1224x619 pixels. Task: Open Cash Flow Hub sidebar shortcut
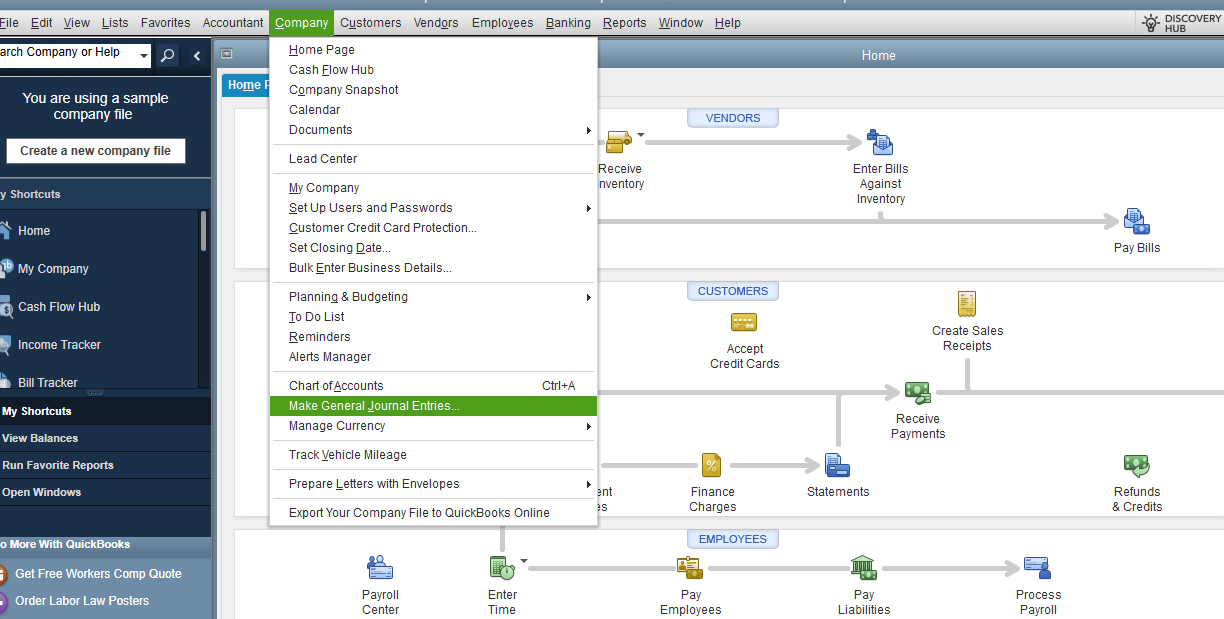[x=59, y=307]
